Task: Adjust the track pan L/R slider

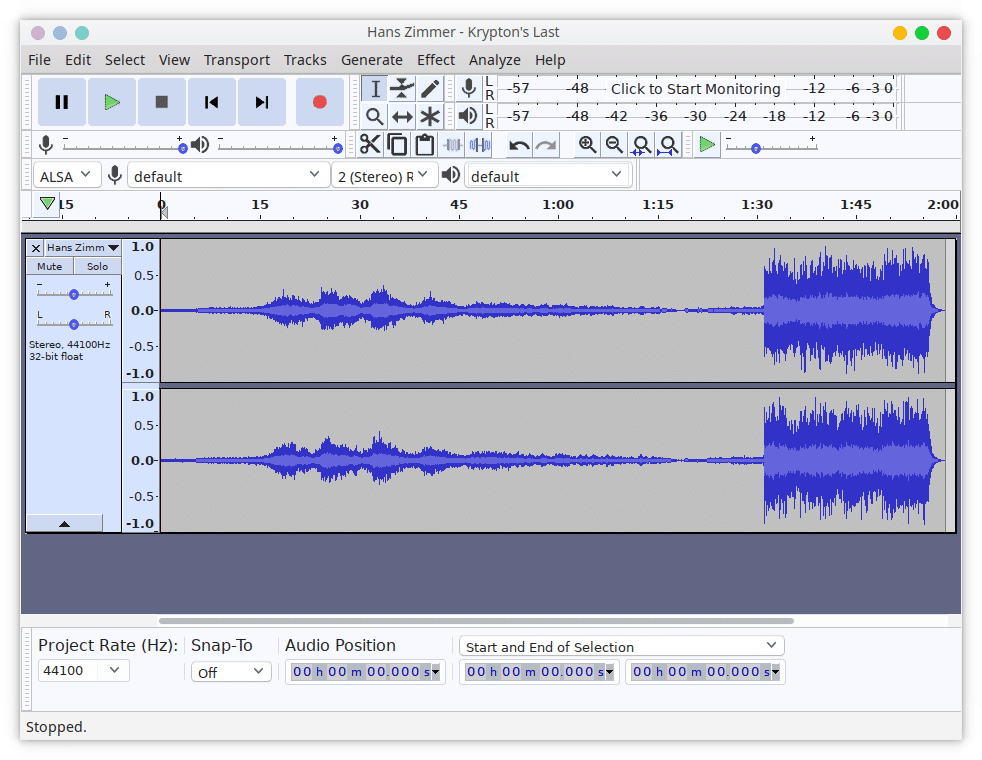Action: pos(74,324)
